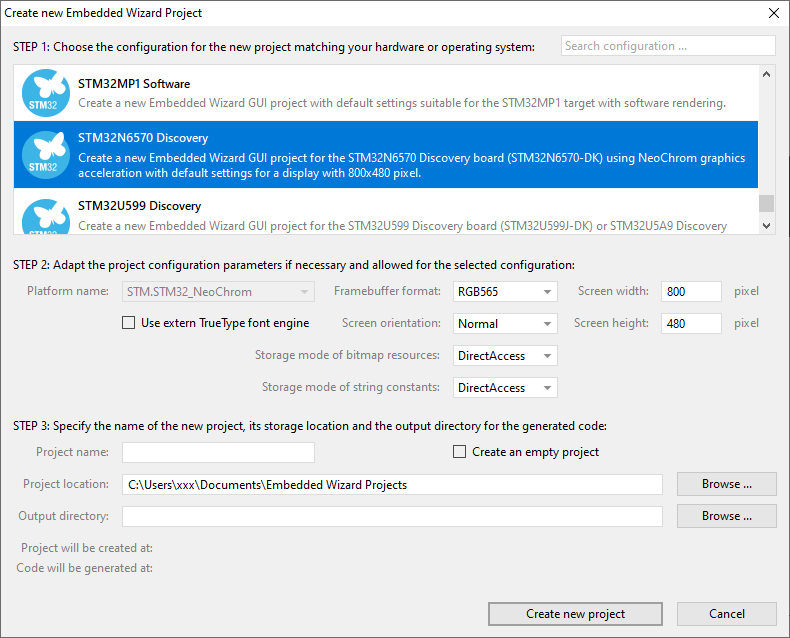The height and width of the screenshot is (638, 790).
Task: Enable Use extern TrueType font engine
Action: tap(128, 323)
